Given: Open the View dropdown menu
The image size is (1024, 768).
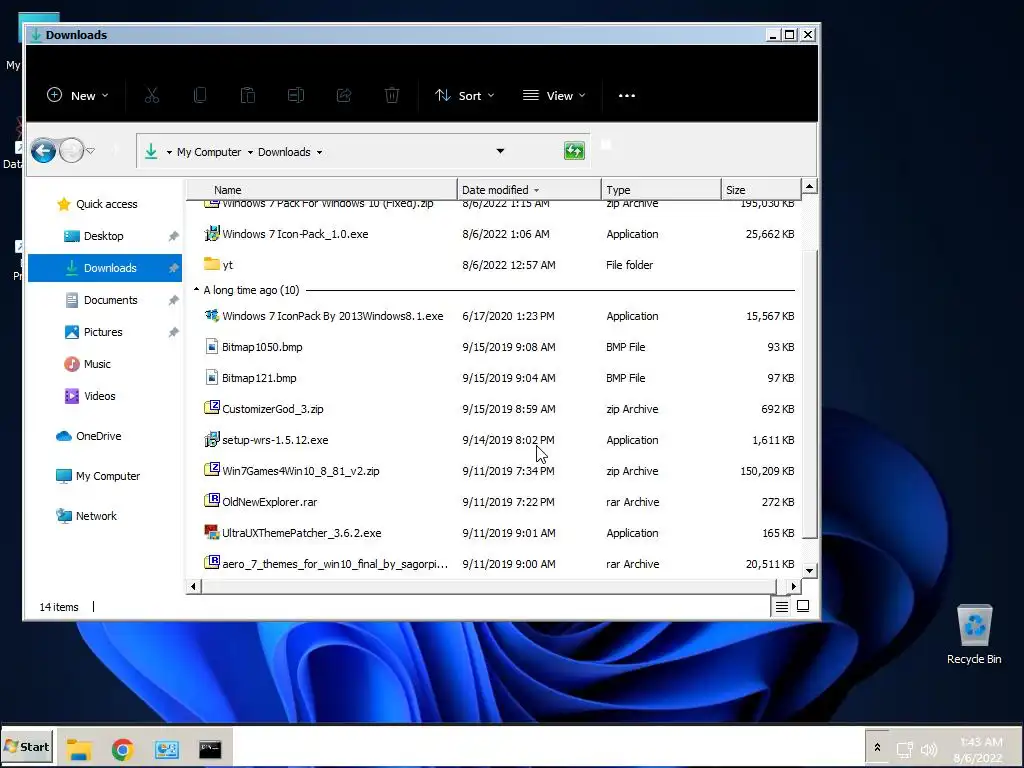Looking at the screenshot, I should tap(554, 95).
